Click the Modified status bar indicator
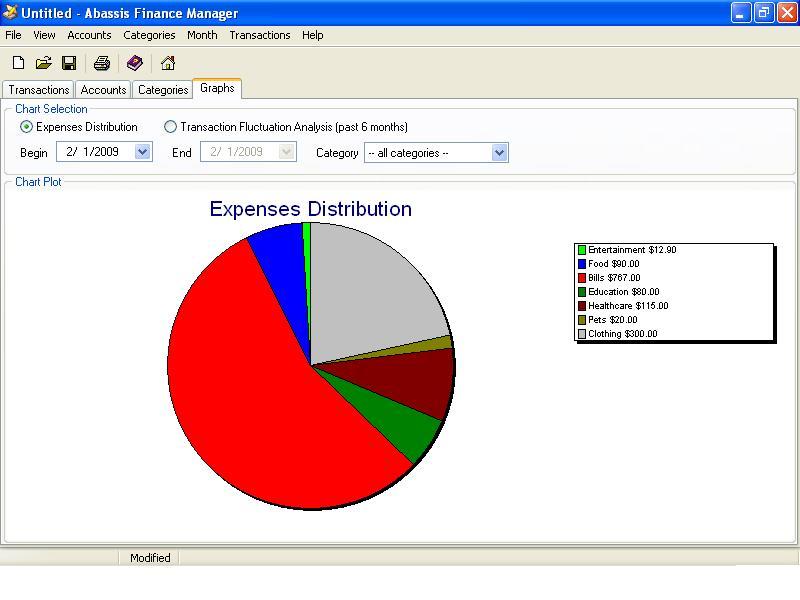 [149, 558]
